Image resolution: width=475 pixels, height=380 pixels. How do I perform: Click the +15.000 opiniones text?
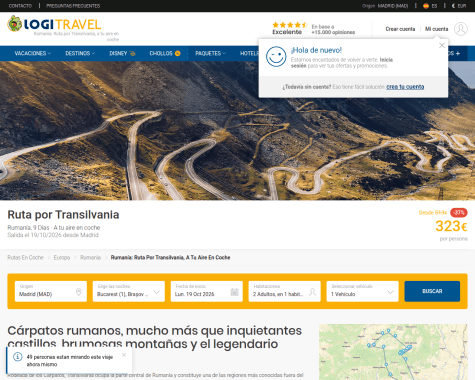click(x=333, y=32)
